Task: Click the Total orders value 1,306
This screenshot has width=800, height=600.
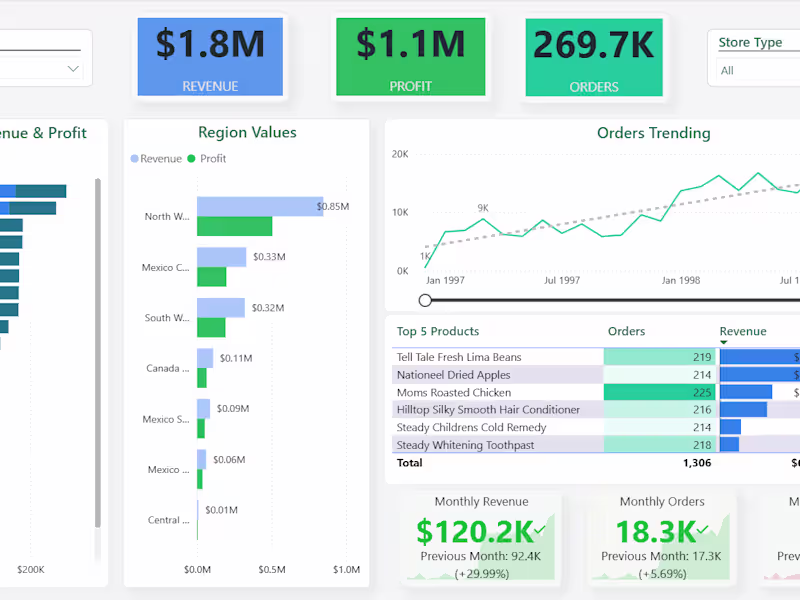Action: coord(697,463)
